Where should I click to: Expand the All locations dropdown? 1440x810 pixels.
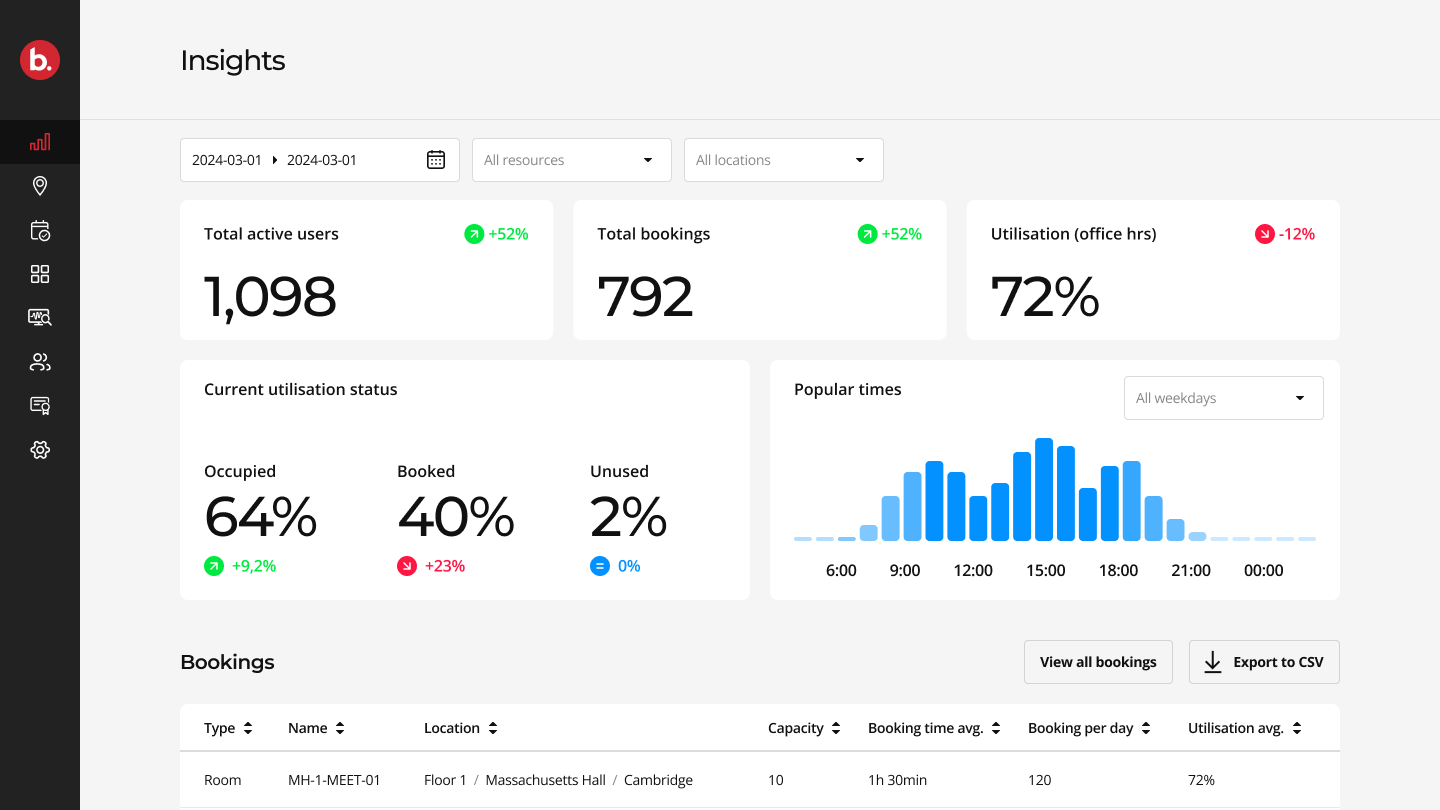[783, 159]
